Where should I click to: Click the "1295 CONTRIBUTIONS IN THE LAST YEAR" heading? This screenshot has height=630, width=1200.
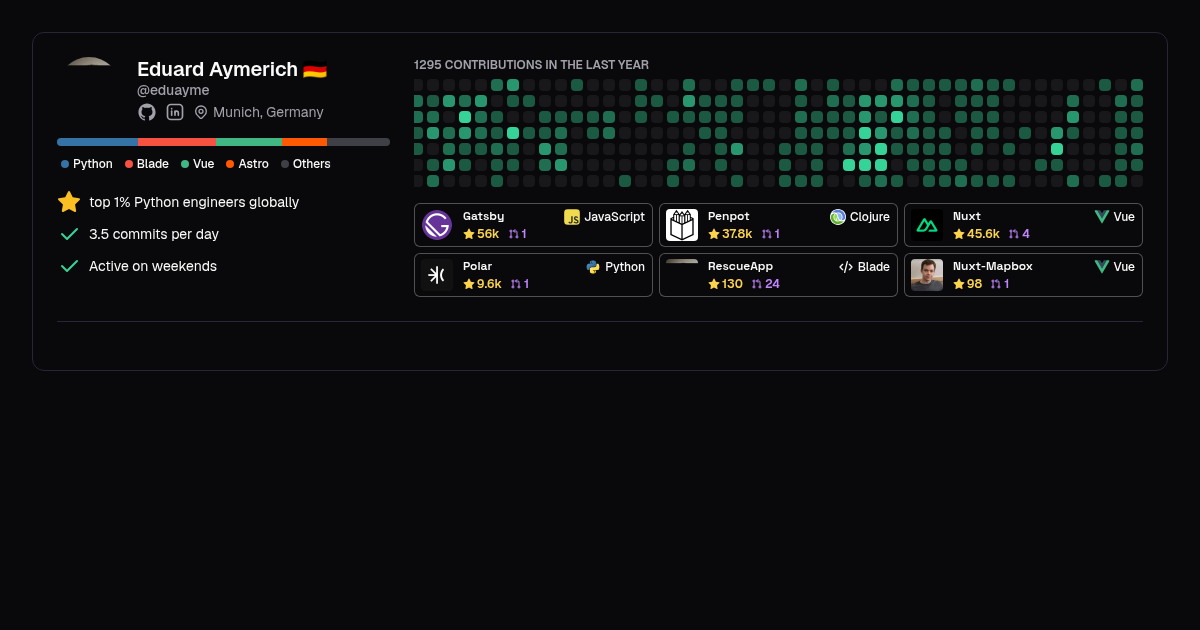point(531,65)
